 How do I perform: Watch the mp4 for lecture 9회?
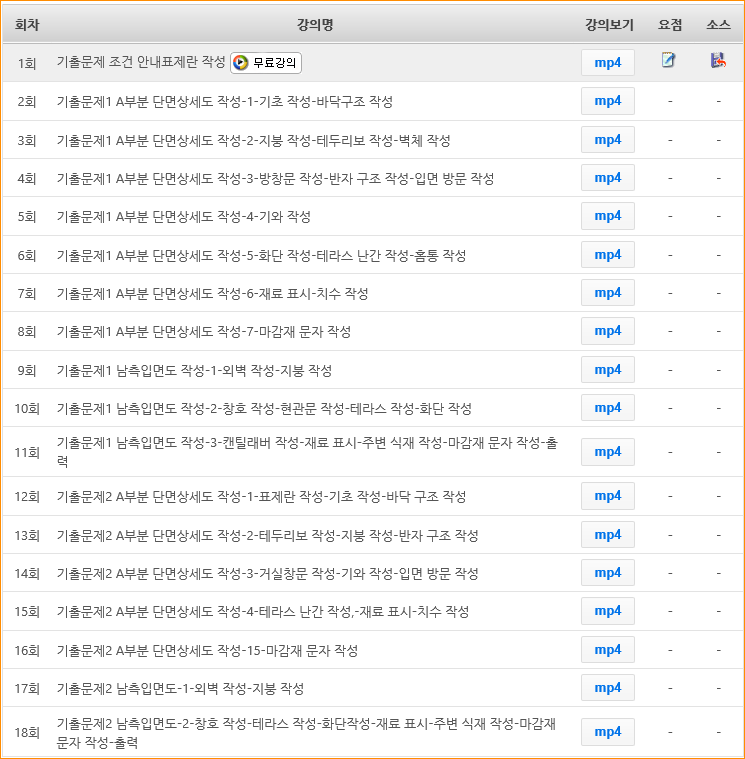click(x=607, y=370)
